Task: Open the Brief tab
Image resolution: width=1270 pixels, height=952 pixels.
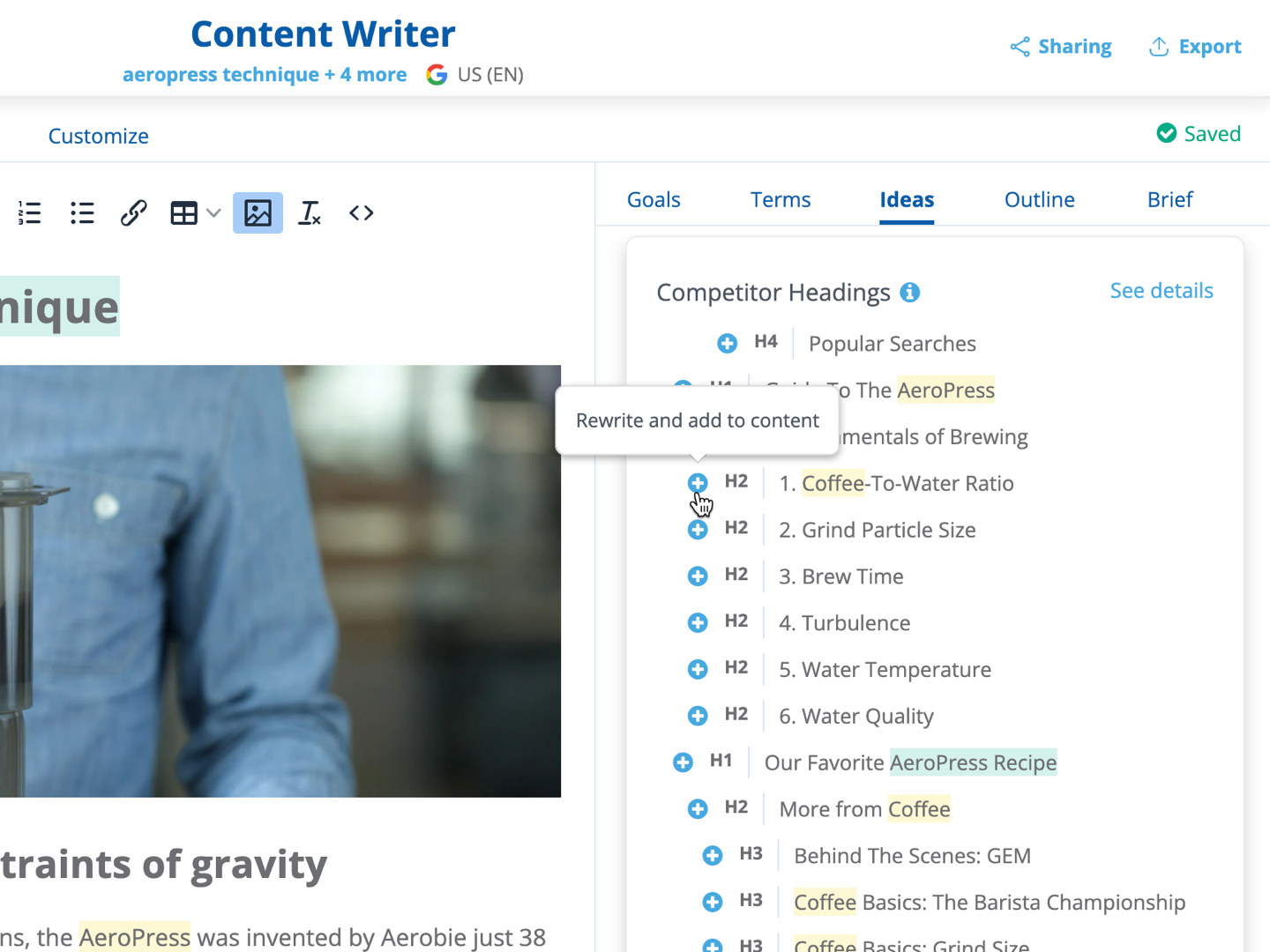Action: (x=1169, y=200)
